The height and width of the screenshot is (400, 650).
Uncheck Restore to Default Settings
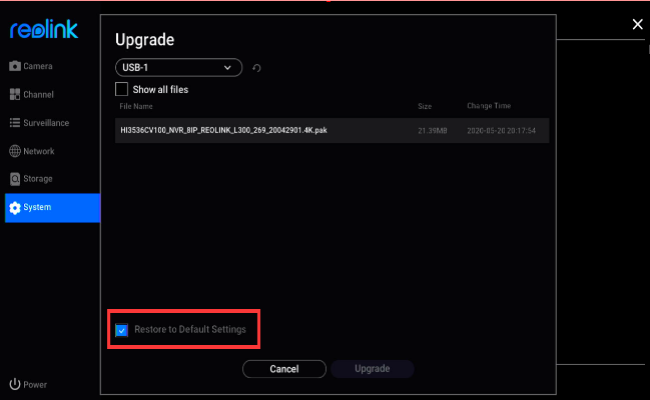[122, 330]
